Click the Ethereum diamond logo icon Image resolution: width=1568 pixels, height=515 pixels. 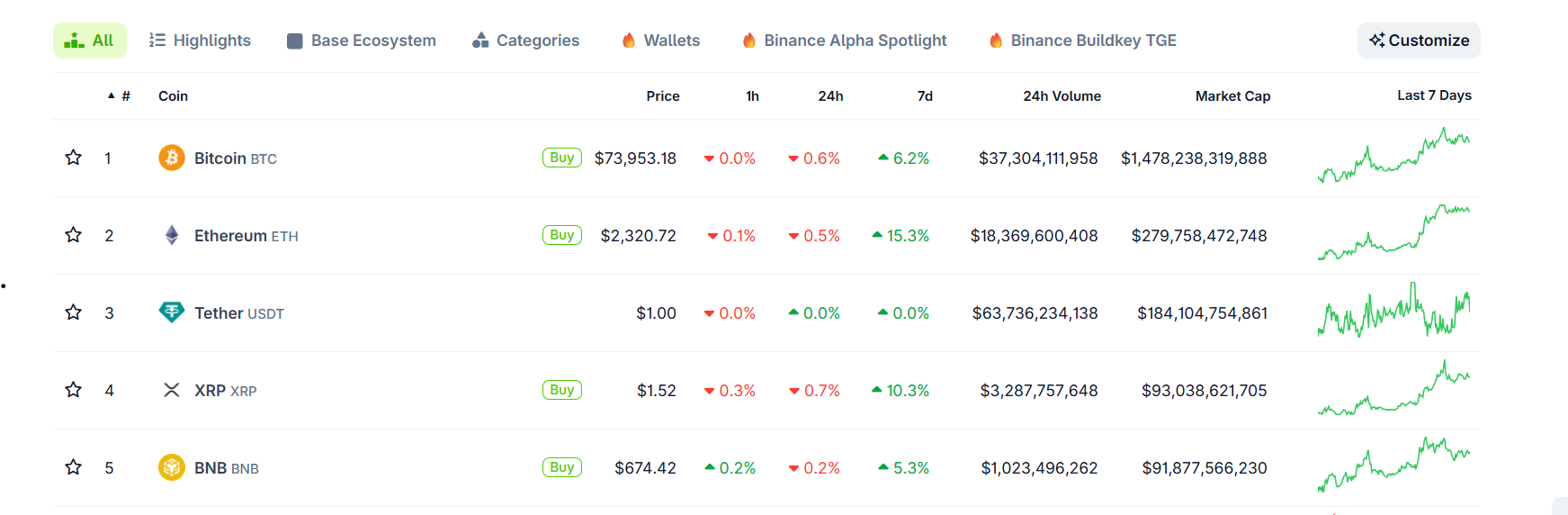click(172, 235)
